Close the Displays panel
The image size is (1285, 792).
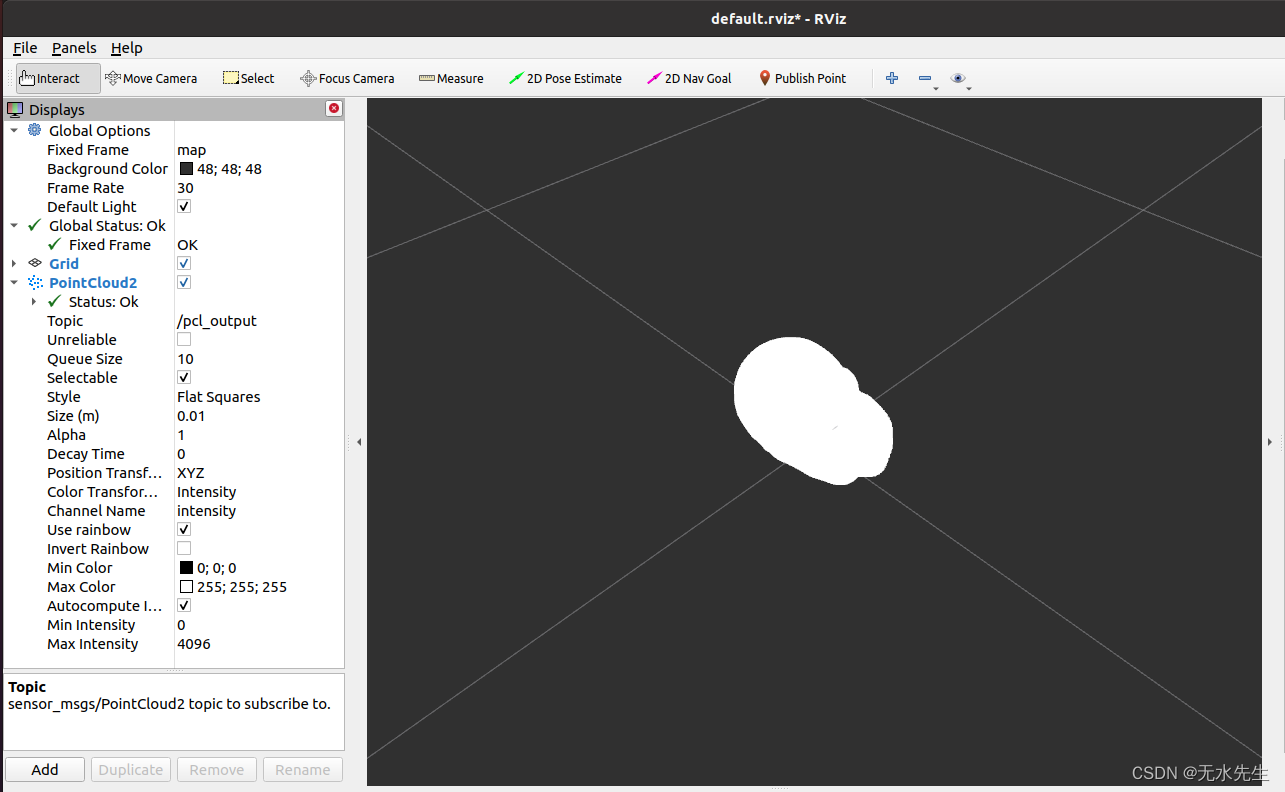click(334, 108)
